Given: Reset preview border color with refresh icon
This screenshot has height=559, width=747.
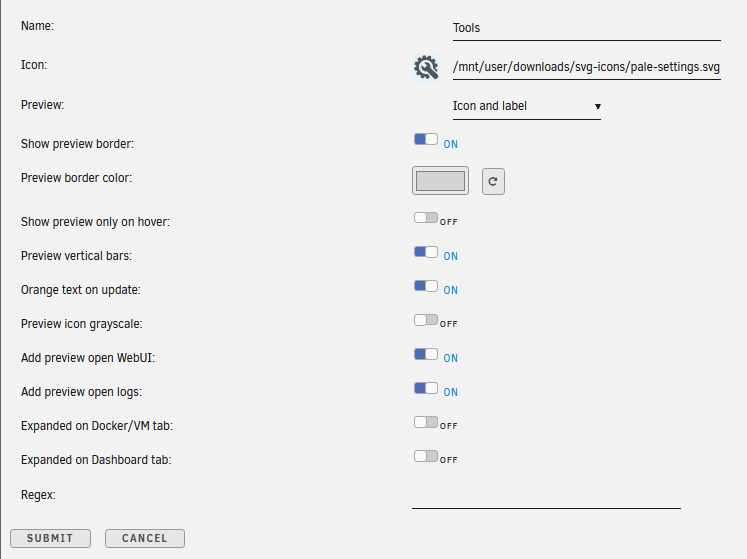Looking at the screenshot, I should point(493,181).
